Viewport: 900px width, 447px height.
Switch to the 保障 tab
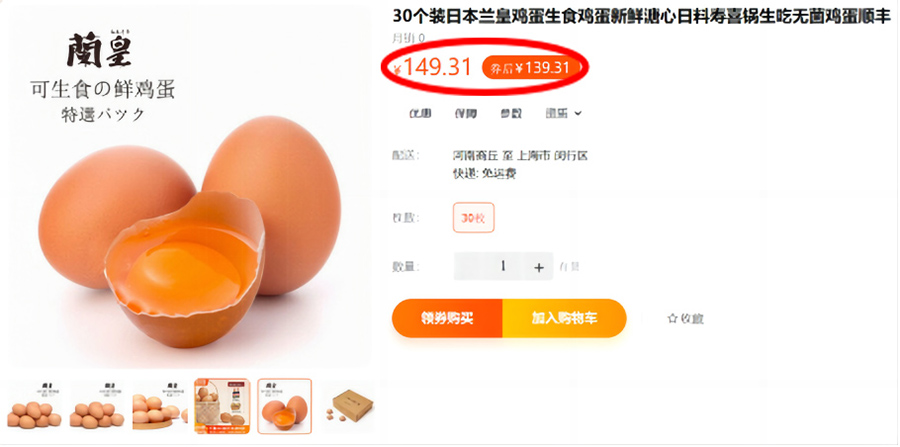tap(465, 114)
